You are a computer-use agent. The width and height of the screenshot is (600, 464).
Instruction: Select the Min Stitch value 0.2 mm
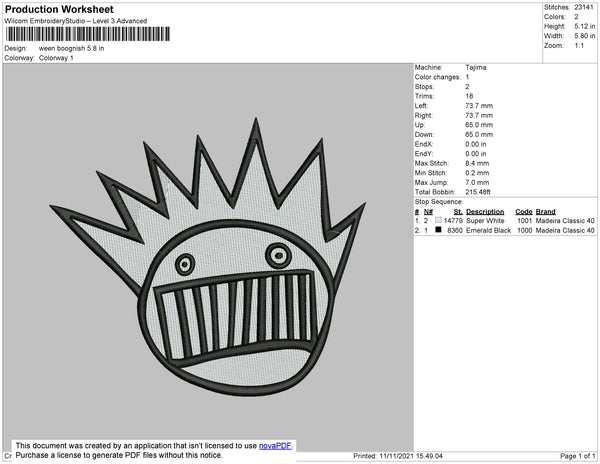click(x=477, y=173)
